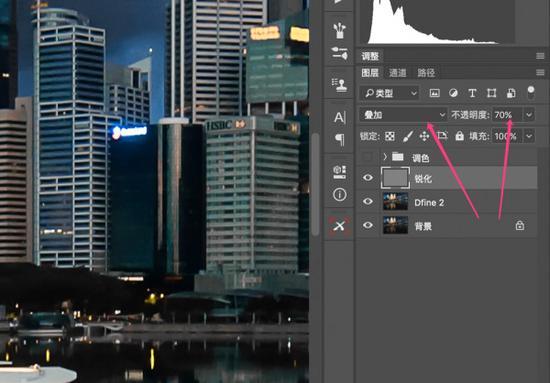Open the crossed tools panel icon

tap(339, 226)
